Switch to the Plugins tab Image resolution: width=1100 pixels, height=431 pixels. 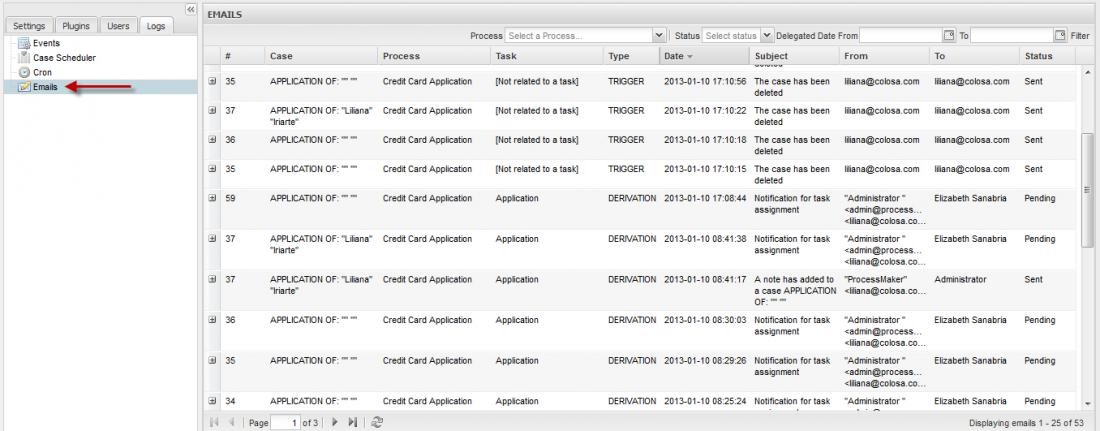click(x=75, y=26)
